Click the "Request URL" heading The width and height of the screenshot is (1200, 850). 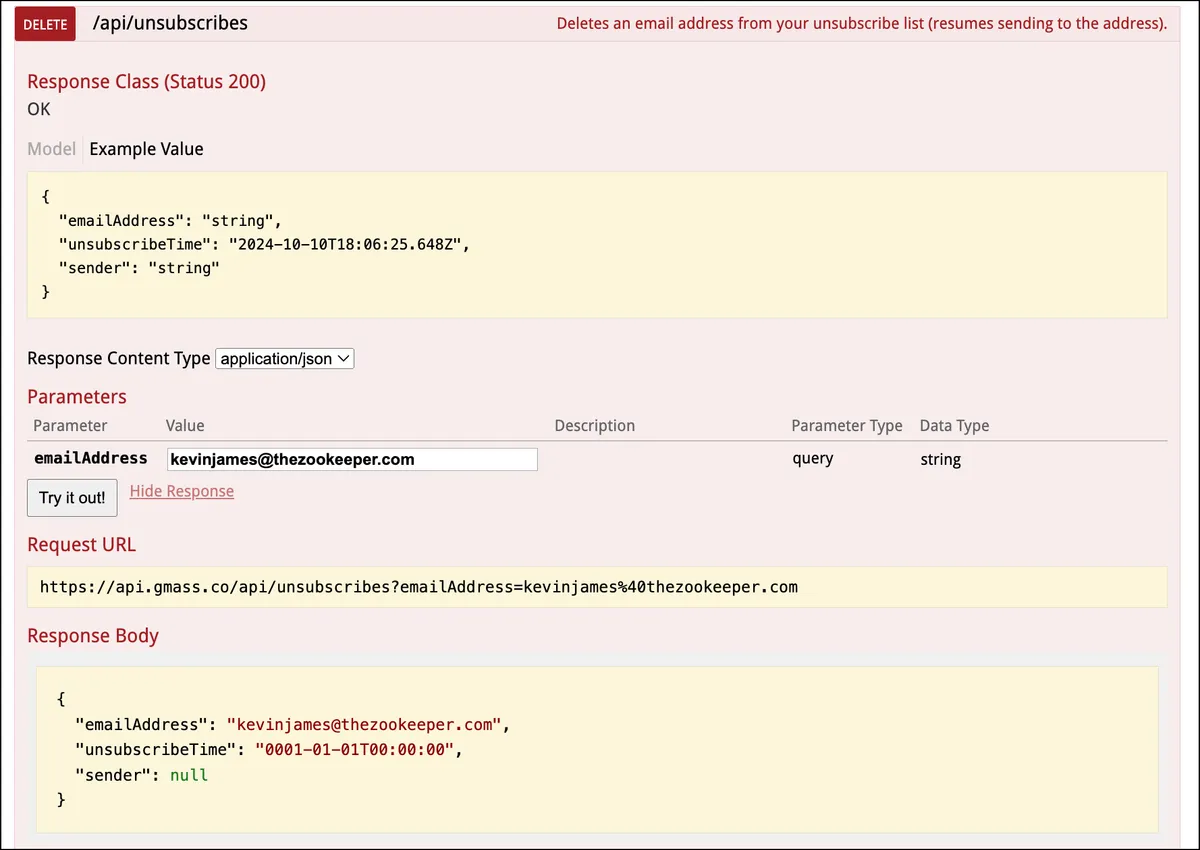point(82,545)
